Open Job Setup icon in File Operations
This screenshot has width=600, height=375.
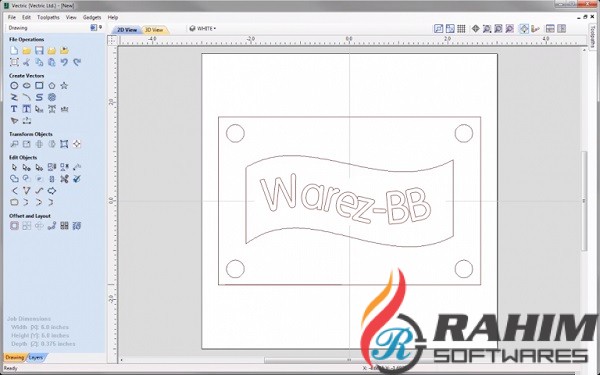coord(14,62)
